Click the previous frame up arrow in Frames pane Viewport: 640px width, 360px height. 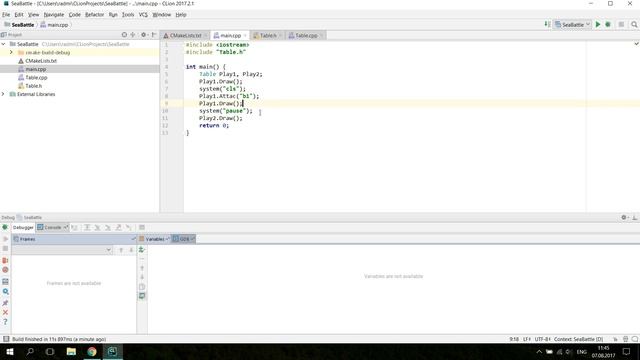click(121, 250)
